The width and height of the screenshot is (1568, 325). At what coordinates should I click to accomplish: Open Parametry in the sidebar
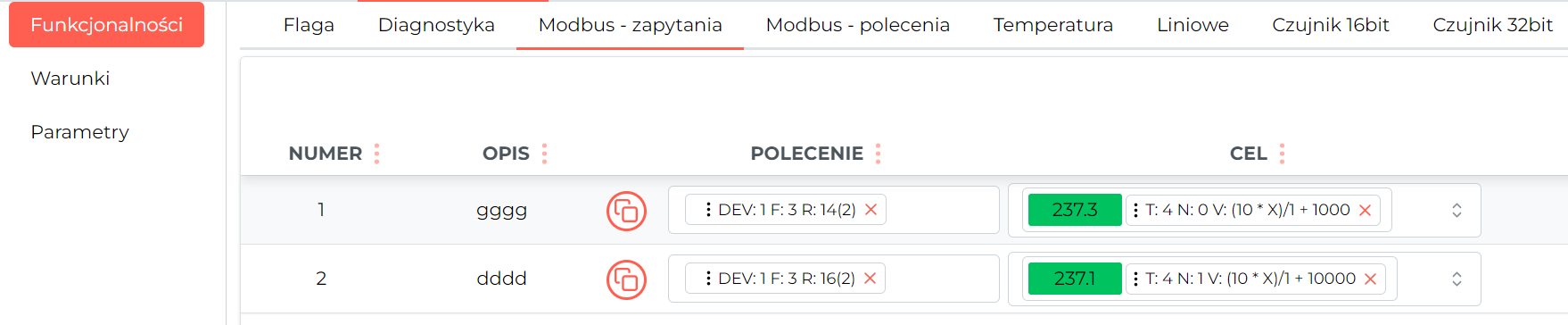pos(80,132)
